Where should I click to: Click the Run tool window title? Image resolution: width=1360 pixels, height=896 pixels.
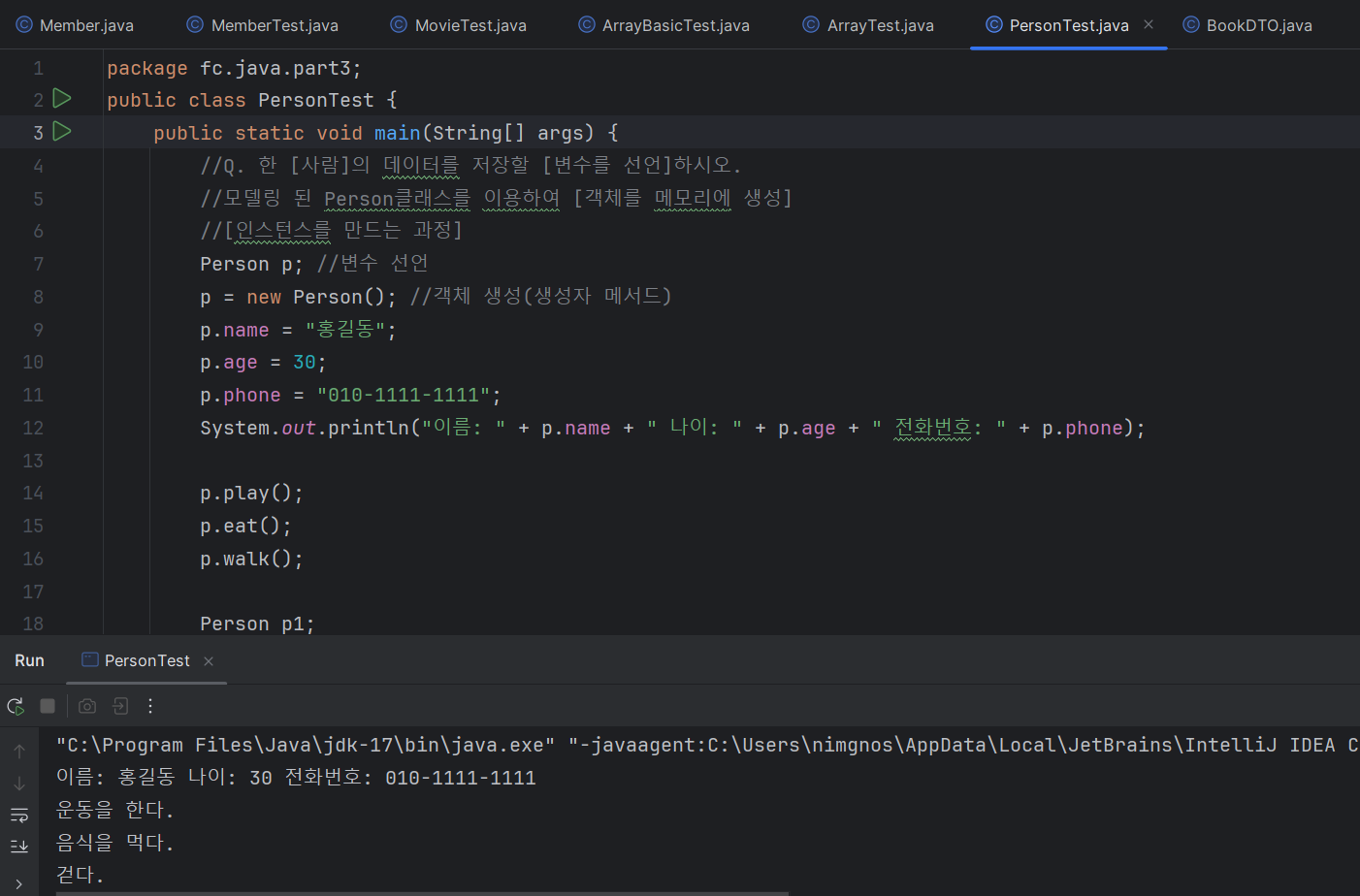click(x=30, y=660)
